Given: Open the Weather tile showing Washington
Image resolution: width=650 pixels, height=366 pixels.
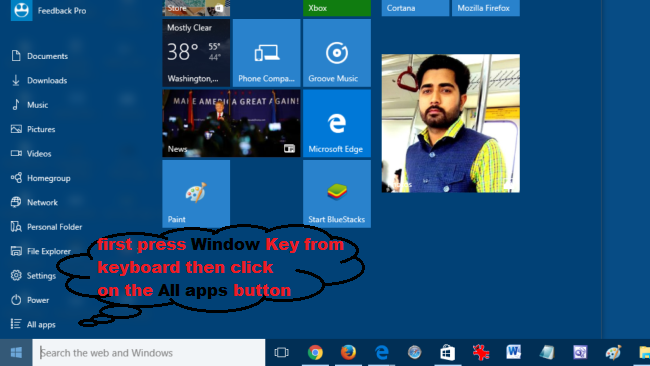Looking at the screenshot, I should [x=196, y=53].
